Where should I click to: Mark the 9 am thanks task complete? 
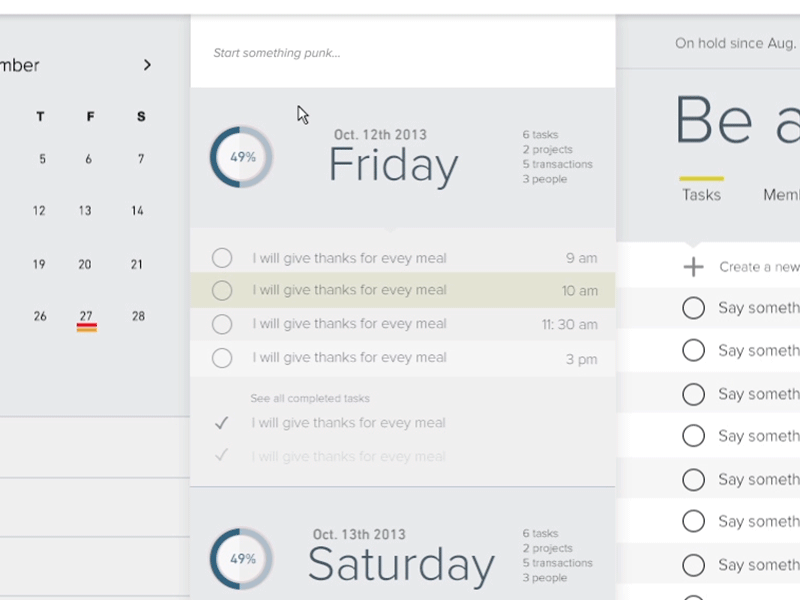(222, 257)
